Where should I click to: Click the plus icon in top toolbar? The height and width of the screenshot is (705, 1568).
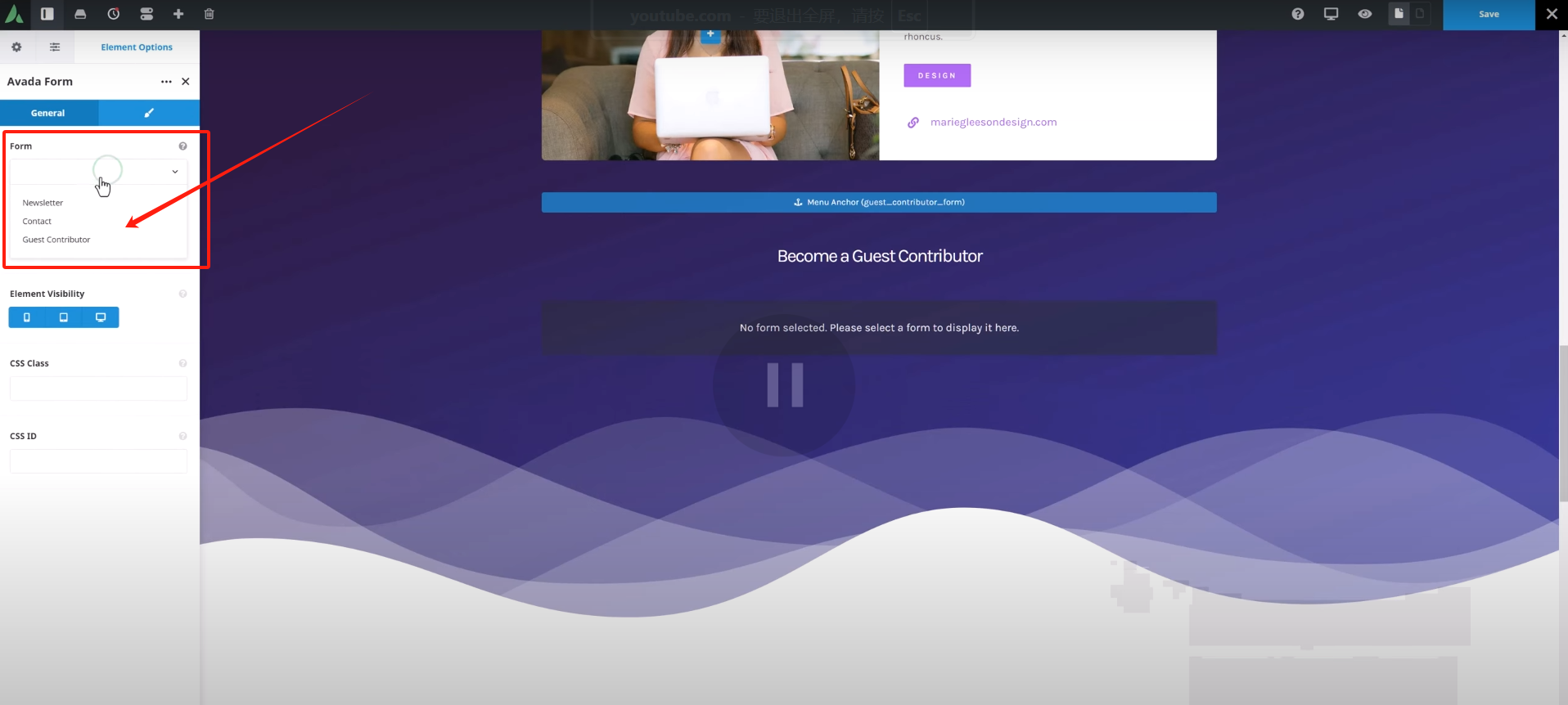coord(178,14)
